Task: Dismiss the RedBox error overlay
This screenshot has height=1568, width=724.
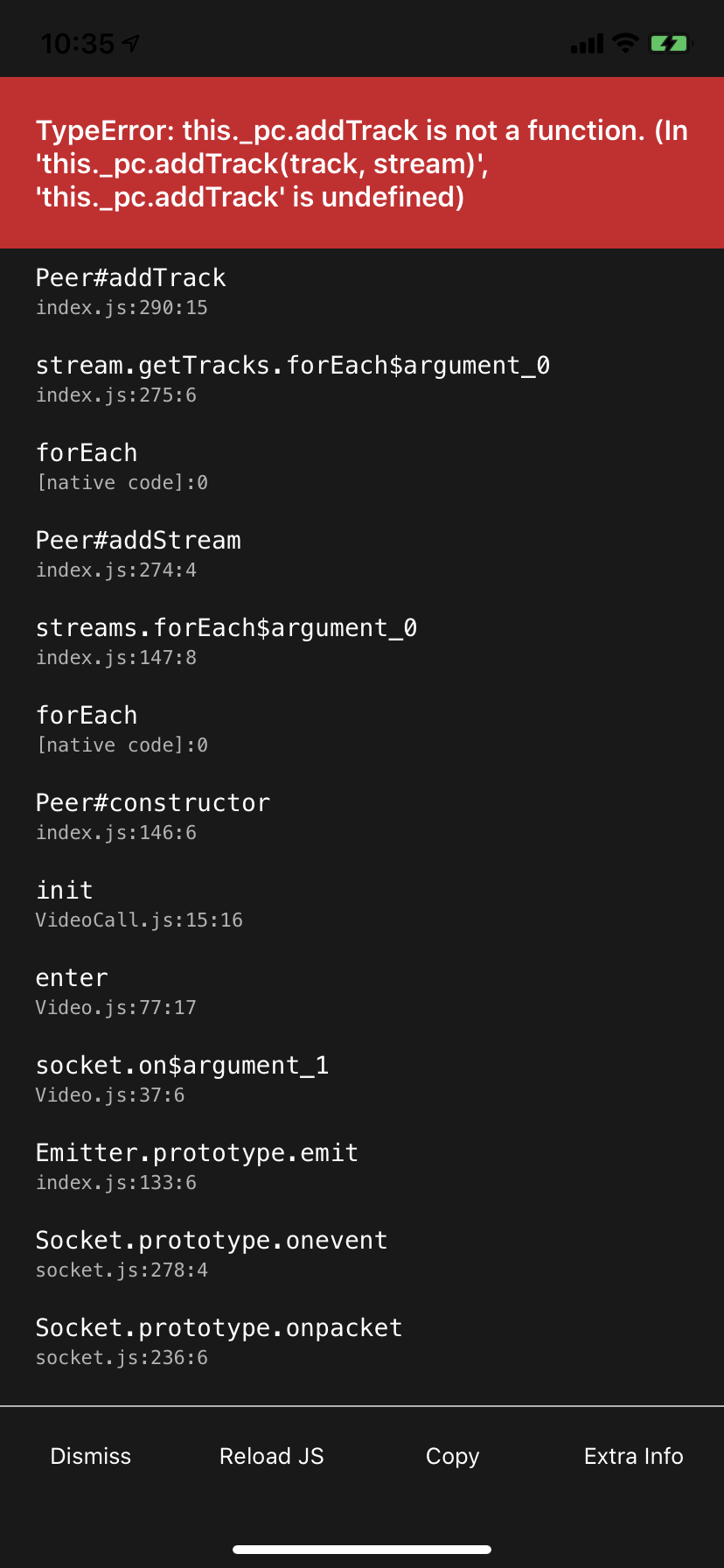Action: coord(90,1455)
